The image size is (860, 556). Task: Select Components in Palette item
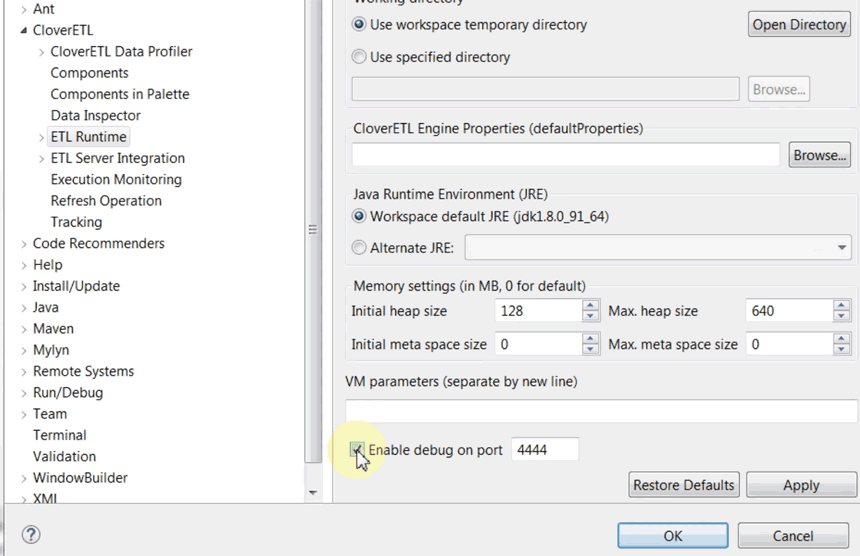(x=120, y=94)
